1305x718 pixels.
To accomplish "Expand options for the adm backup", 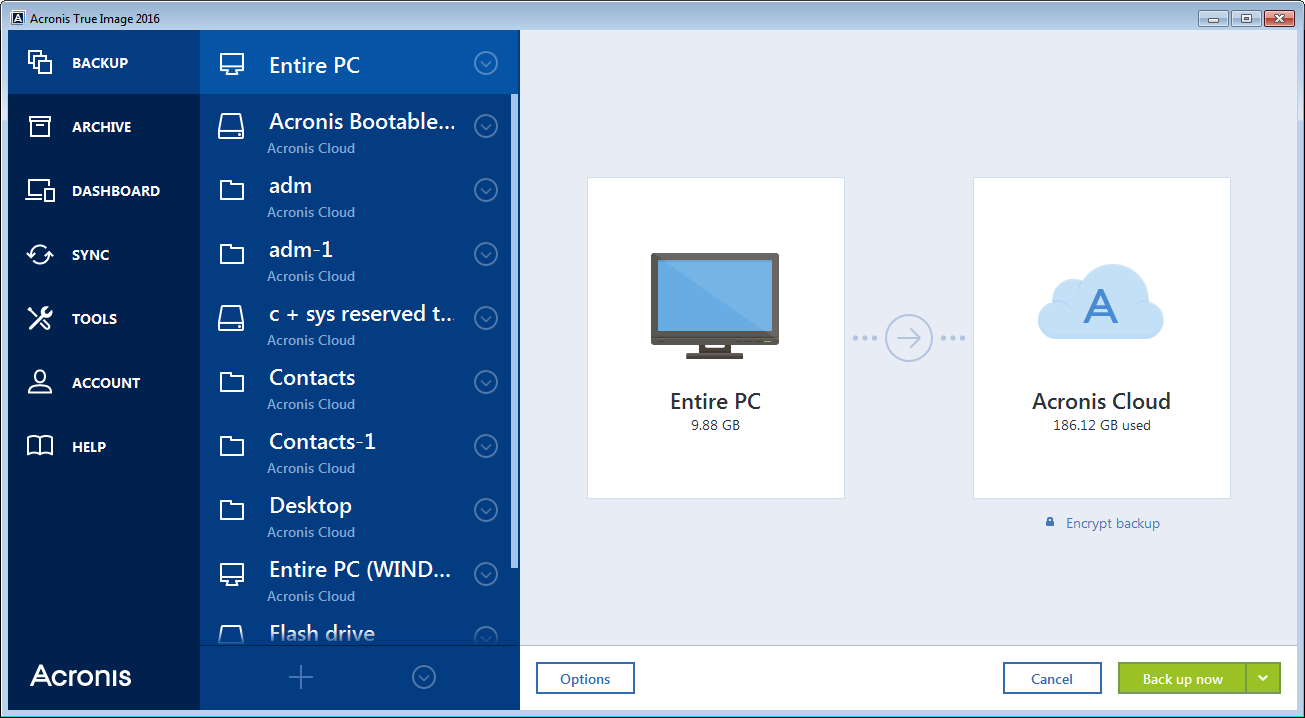I will pos(486,190).
